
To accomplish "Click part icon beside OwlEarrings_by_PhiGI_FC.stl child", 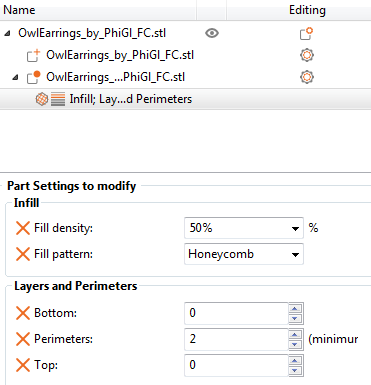I will pyautogui.click(x=34, y=55).
